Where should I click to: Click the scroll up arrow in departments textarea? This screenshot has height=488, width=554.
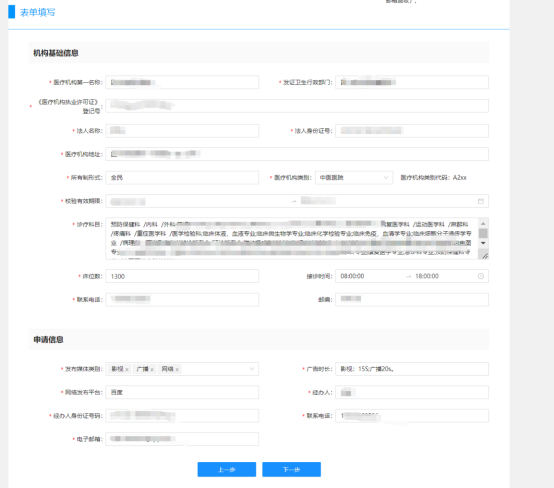[x=483, y=223]
